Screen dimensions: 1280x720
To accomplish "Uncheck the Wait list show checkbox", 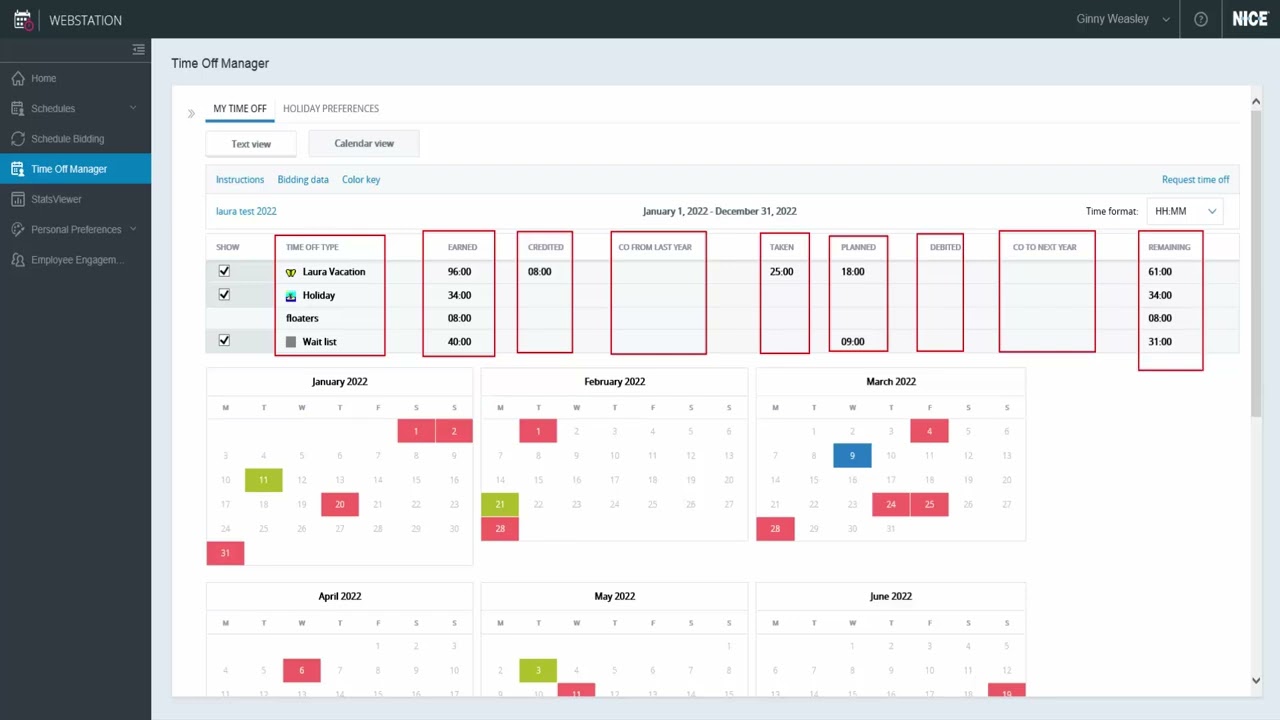I will [x=224, y=341].
